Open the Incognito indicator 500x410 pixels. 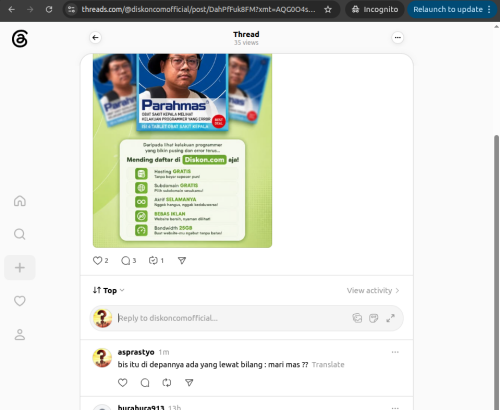point(375,9)
